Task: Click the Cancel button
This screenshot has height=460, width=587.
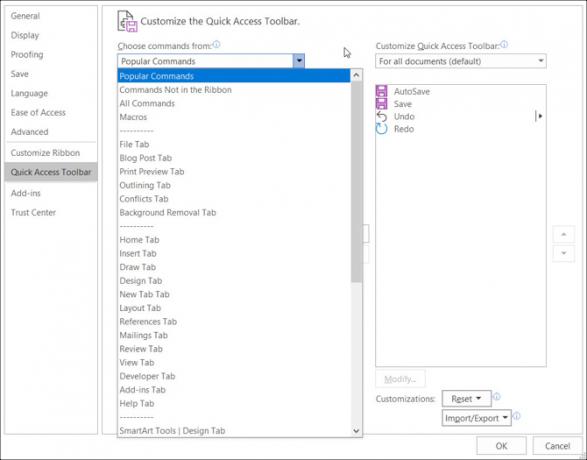Action: coord(557,446)
